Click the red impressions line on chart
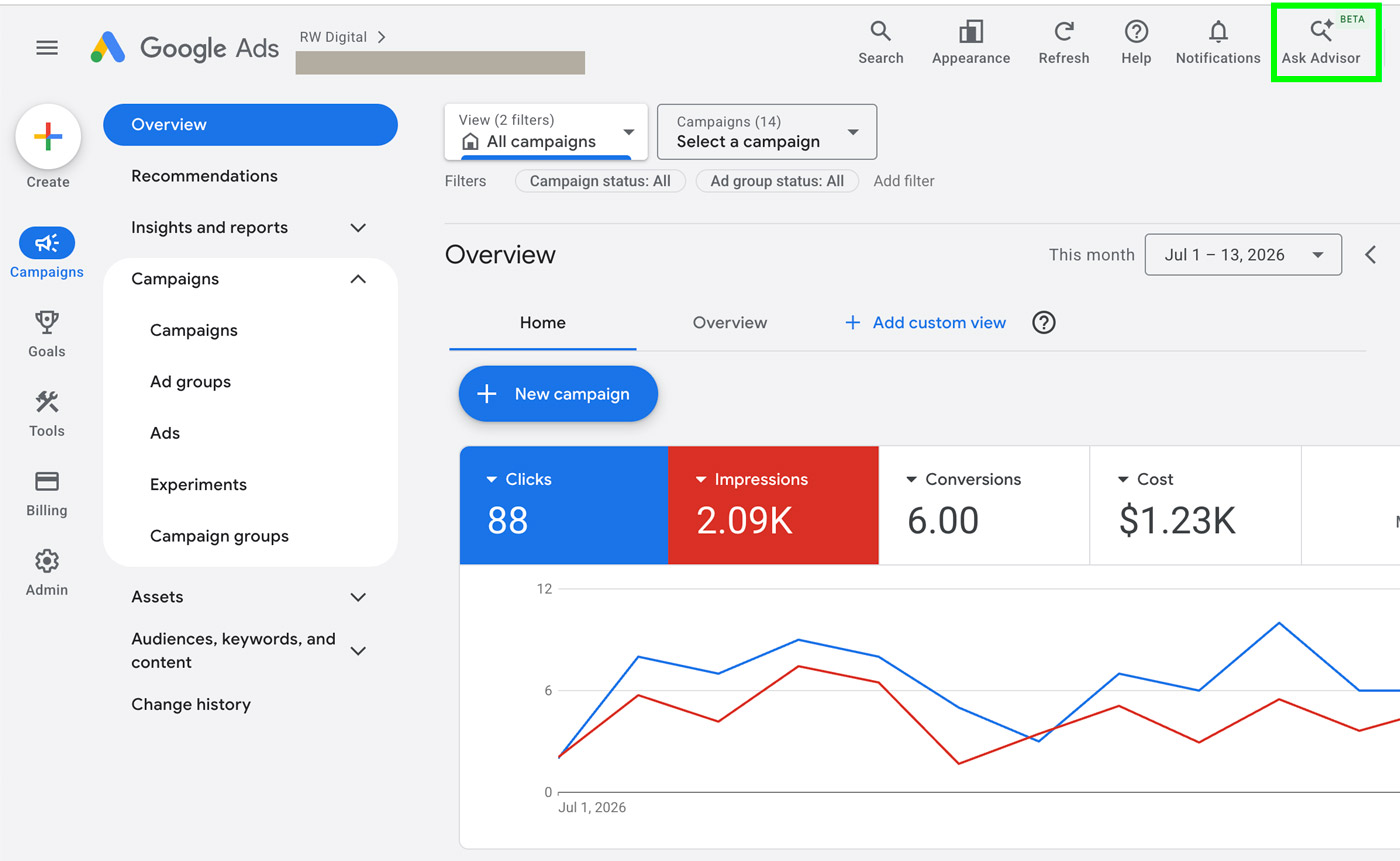1400x861 pixels. tap(798, 666)
